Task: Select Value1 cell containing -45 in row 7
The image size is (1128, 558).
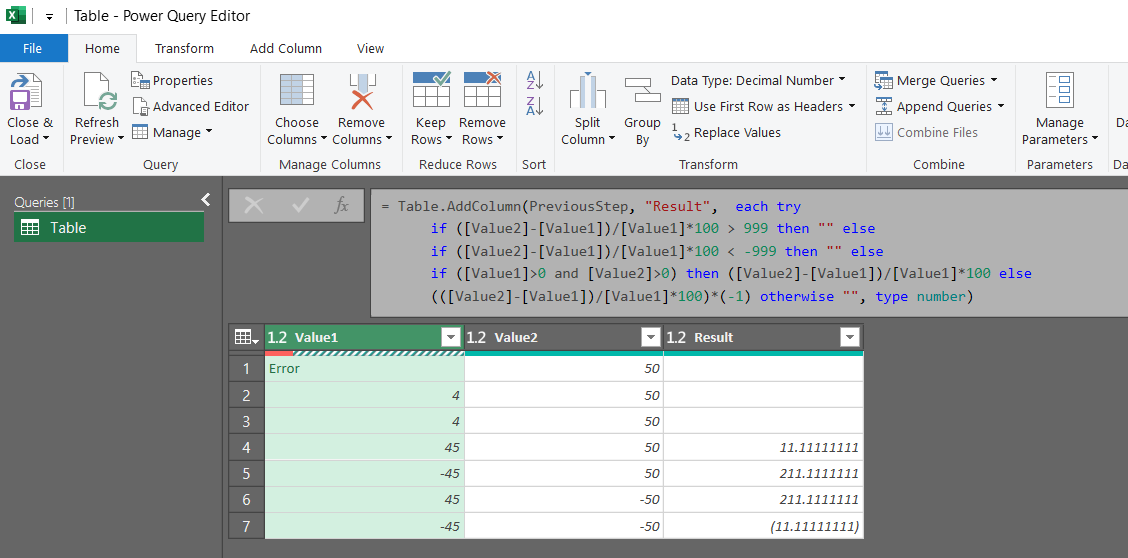Action: point(365,526)
